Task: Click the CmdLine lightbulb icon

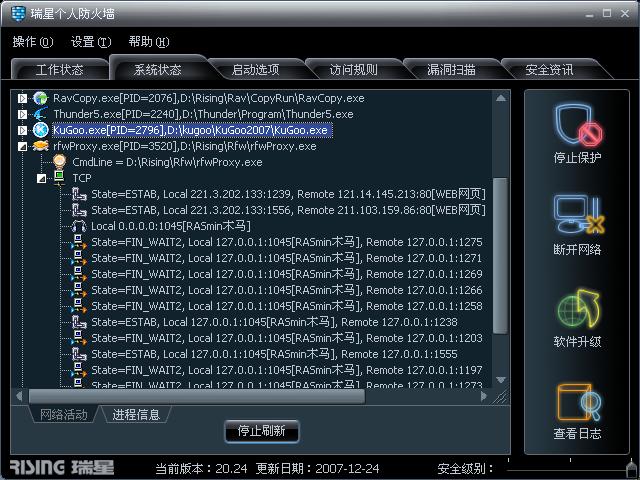Action: [60, 162]
